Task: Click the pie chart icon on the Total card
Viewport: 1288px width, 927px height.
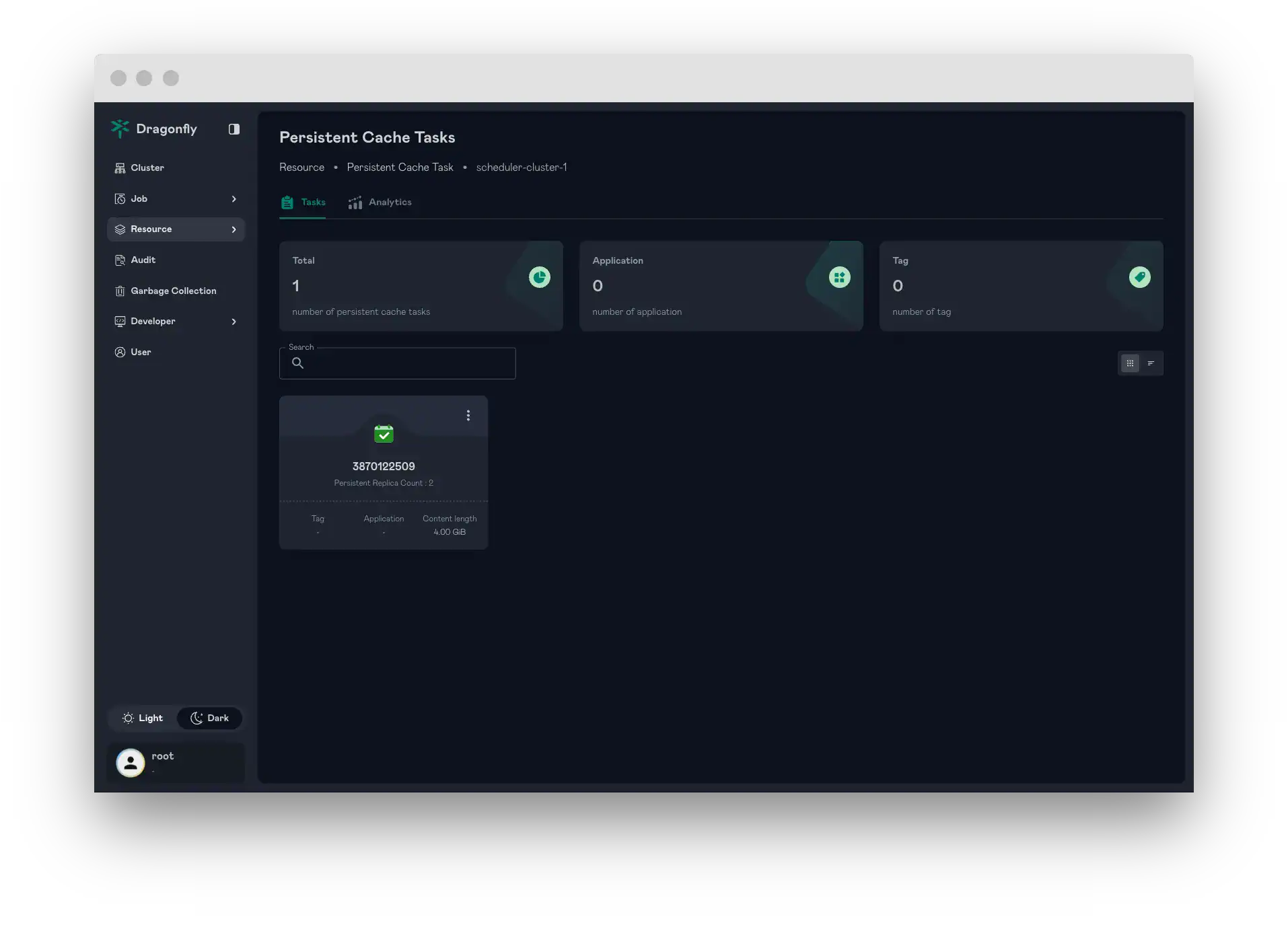Action: pyautogui.click(x=540, y=277)
